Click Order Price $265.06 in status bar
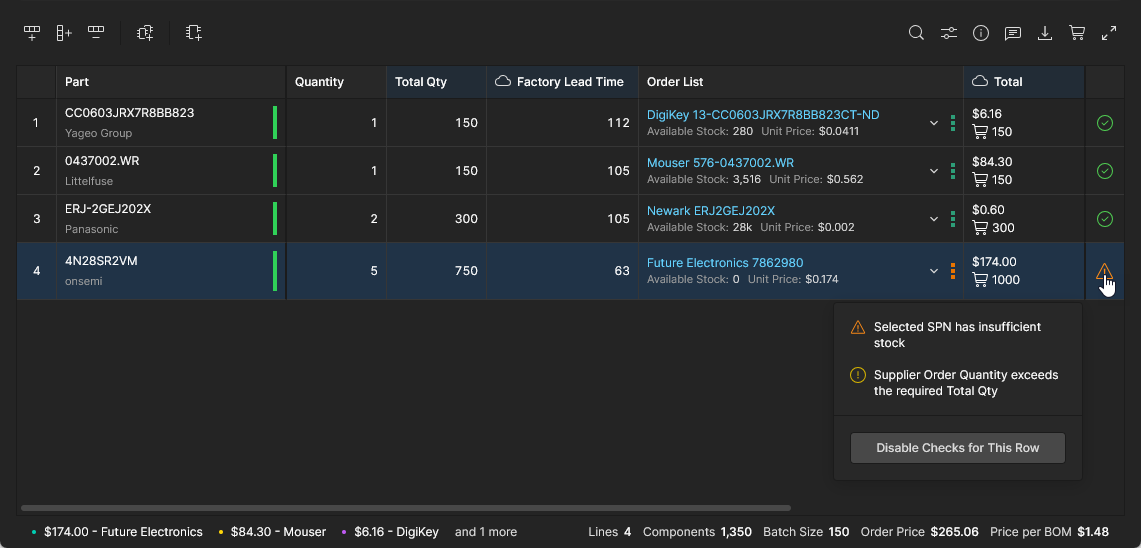Image resolution: width=1141 pixels, height=548 pixels. (920, 532)
